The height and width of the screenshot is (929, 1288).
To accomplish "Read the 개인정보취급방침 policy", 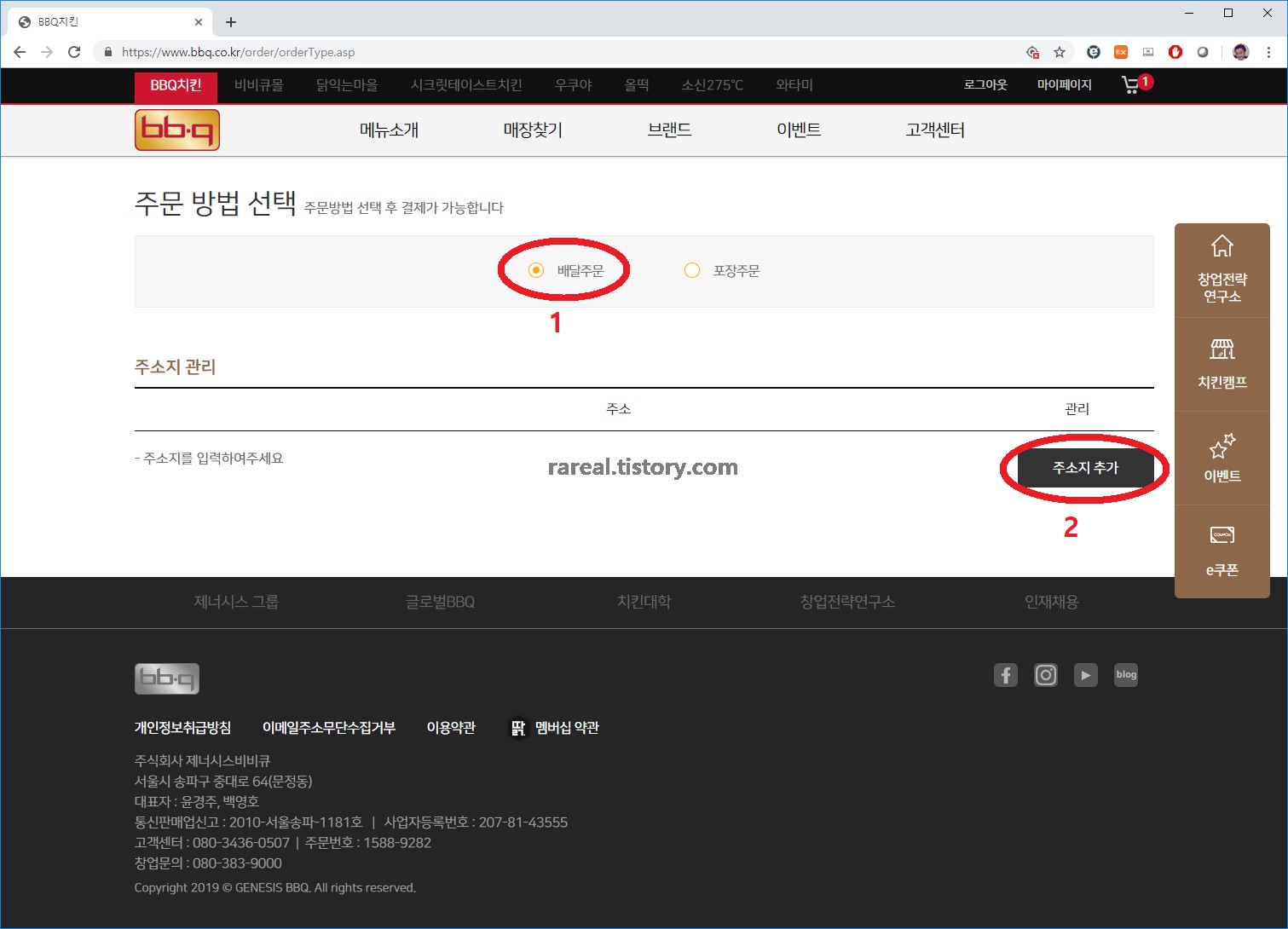I will click(x=182, y=728).
